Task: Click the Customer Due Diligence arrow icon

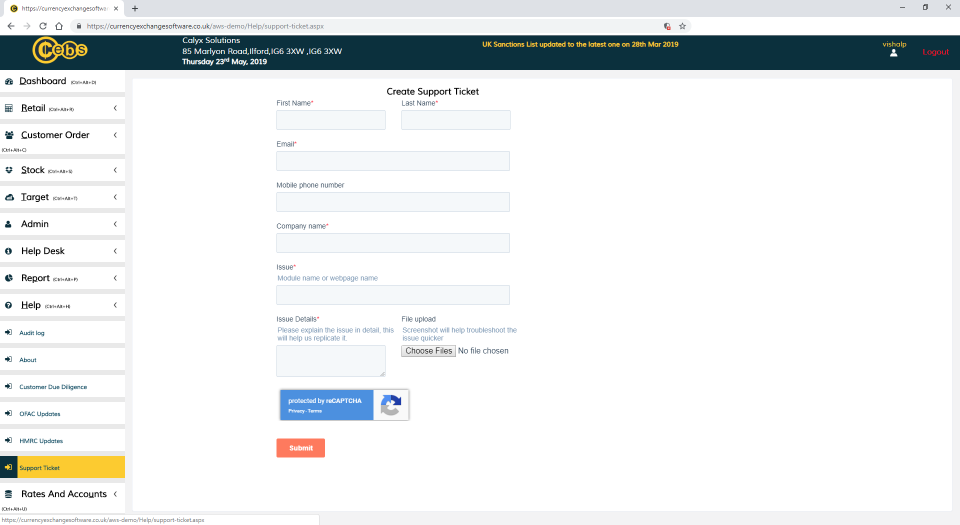Action: [x=9, y=386]
